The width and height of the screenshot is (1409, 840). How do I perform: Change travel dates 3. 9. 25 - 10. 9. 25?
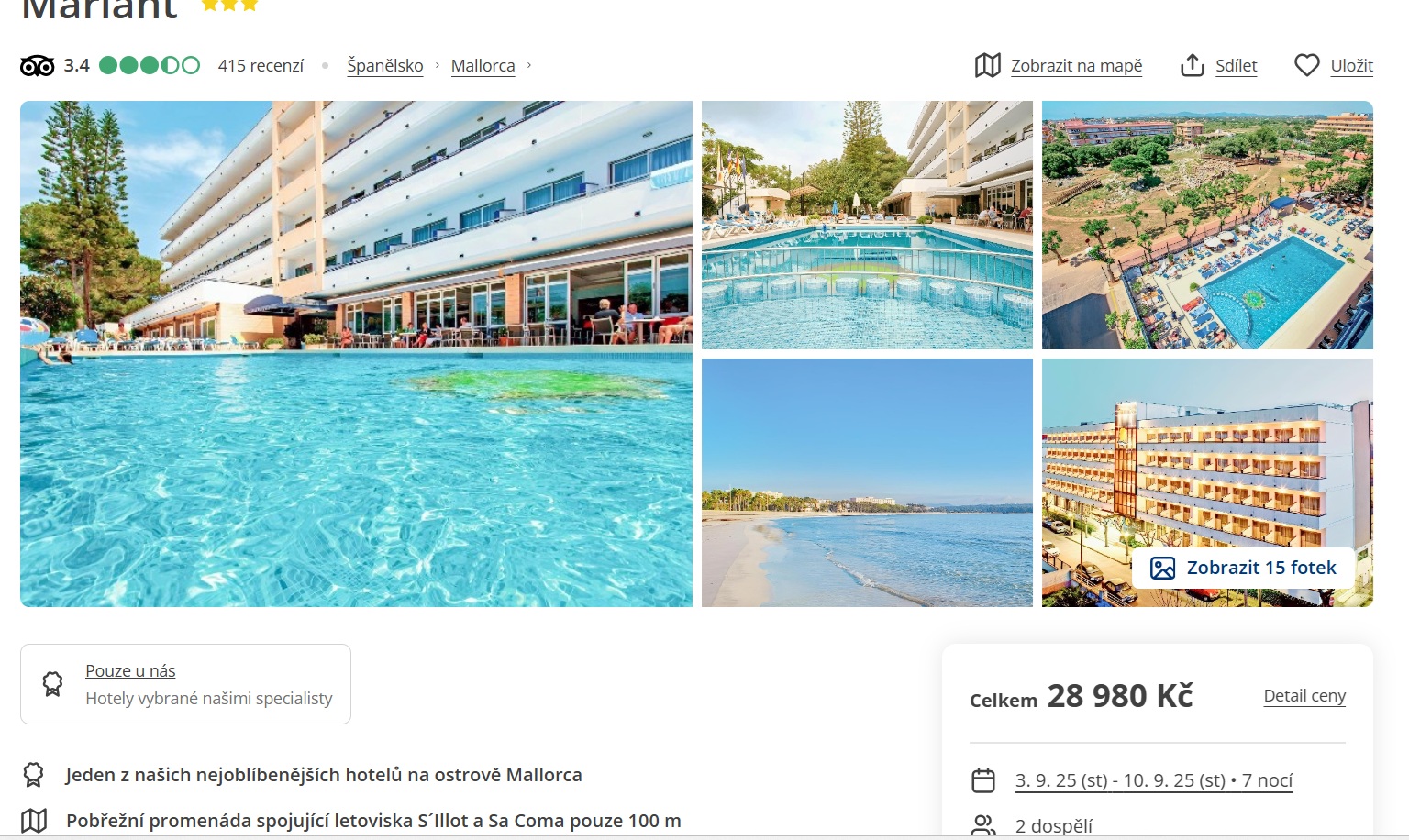(x=1154, y=780)
